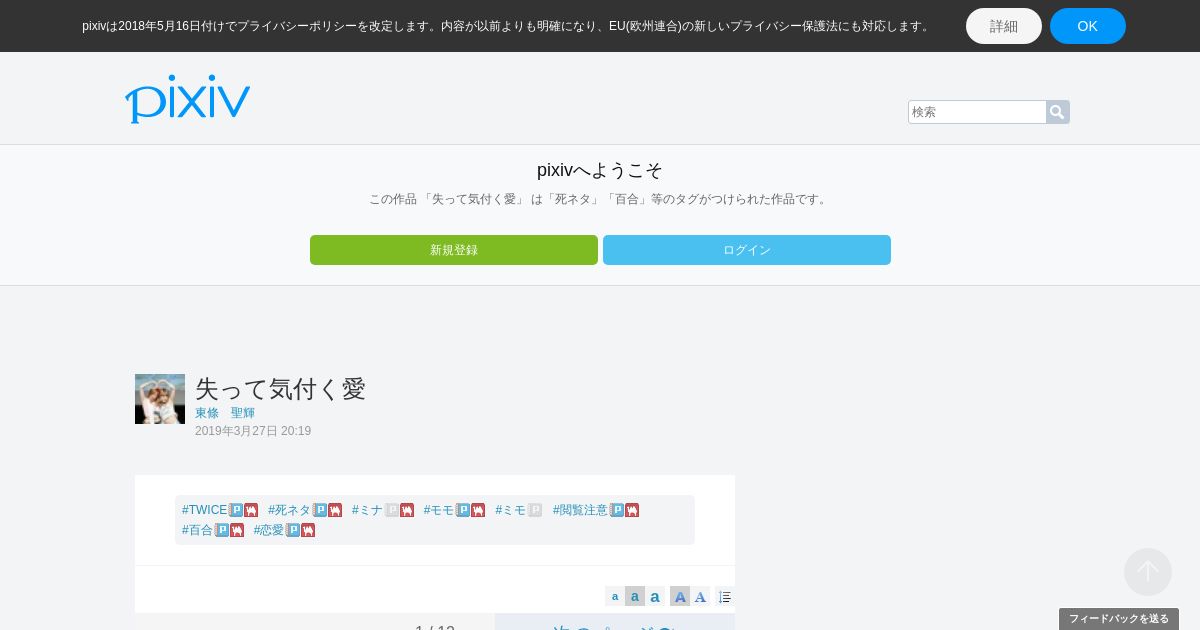Screen dimensions: 1200x630
Task: Open pixiv encyclopedia icon next to #恋愛
Action: (293, 530)
